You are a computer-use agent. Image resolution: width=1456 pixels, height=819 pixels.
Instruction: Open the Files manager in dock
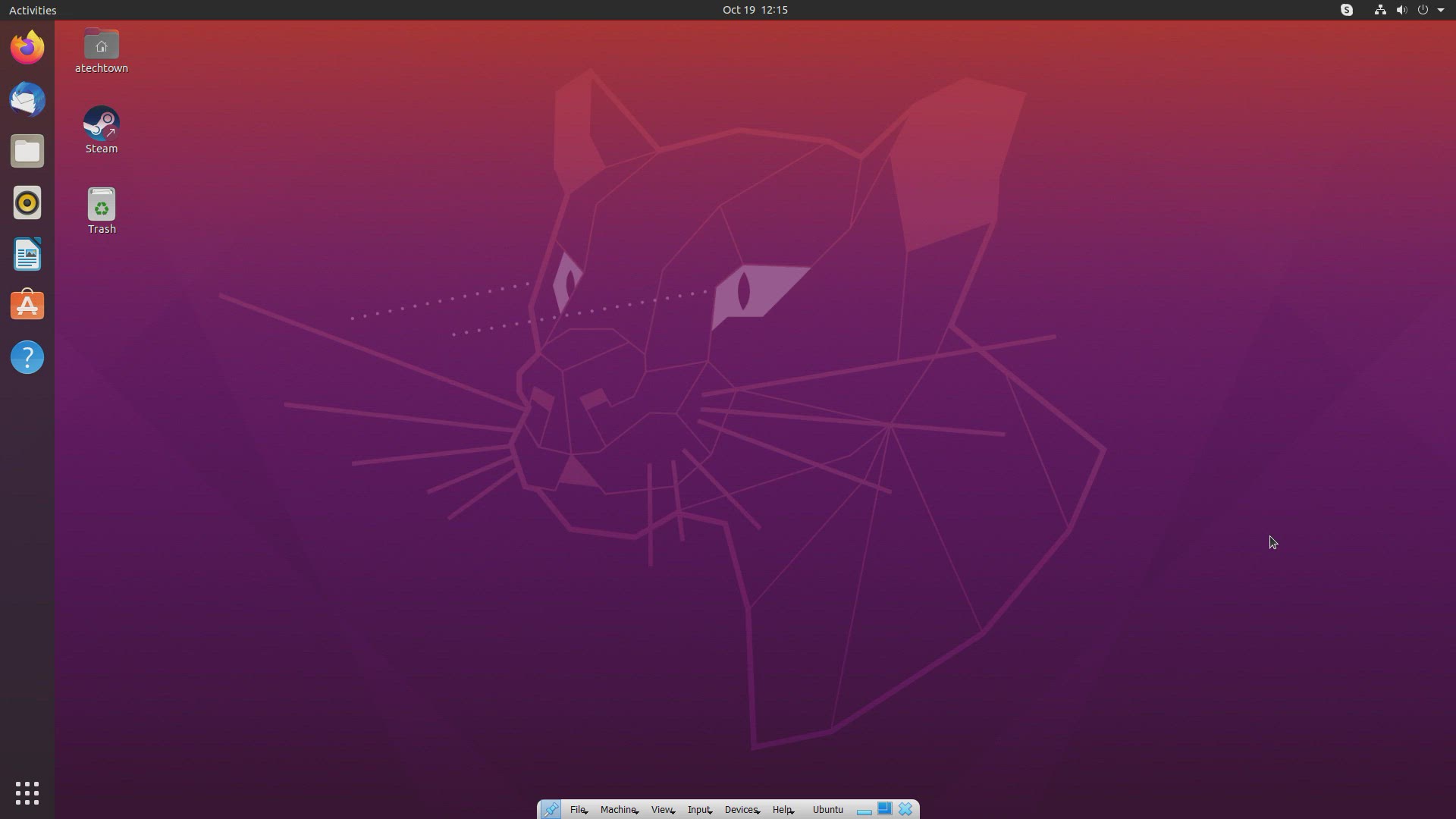(27, 152)
